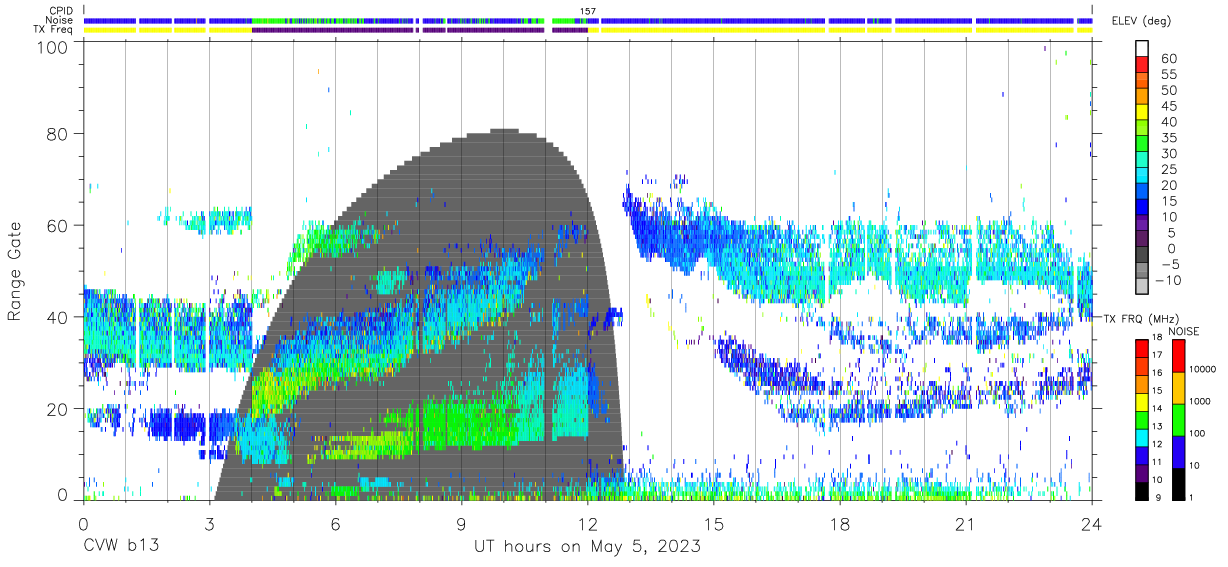Image resolution: width=1228 pixels, height=567 pixels.
Task: Click the "25" label on the ELEV colorbar
Action: [x=1169, y=169]
